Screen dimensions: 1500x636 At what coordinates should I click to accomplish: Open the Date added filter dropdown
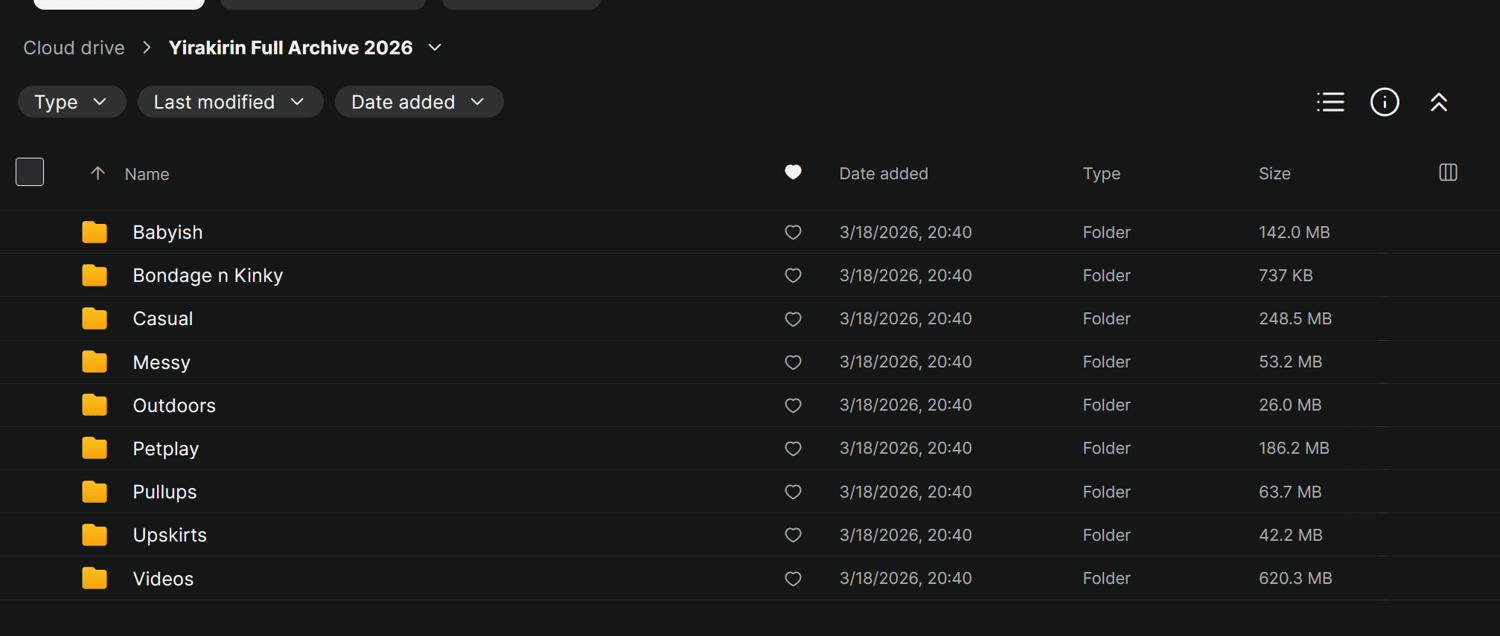[418, 102]
